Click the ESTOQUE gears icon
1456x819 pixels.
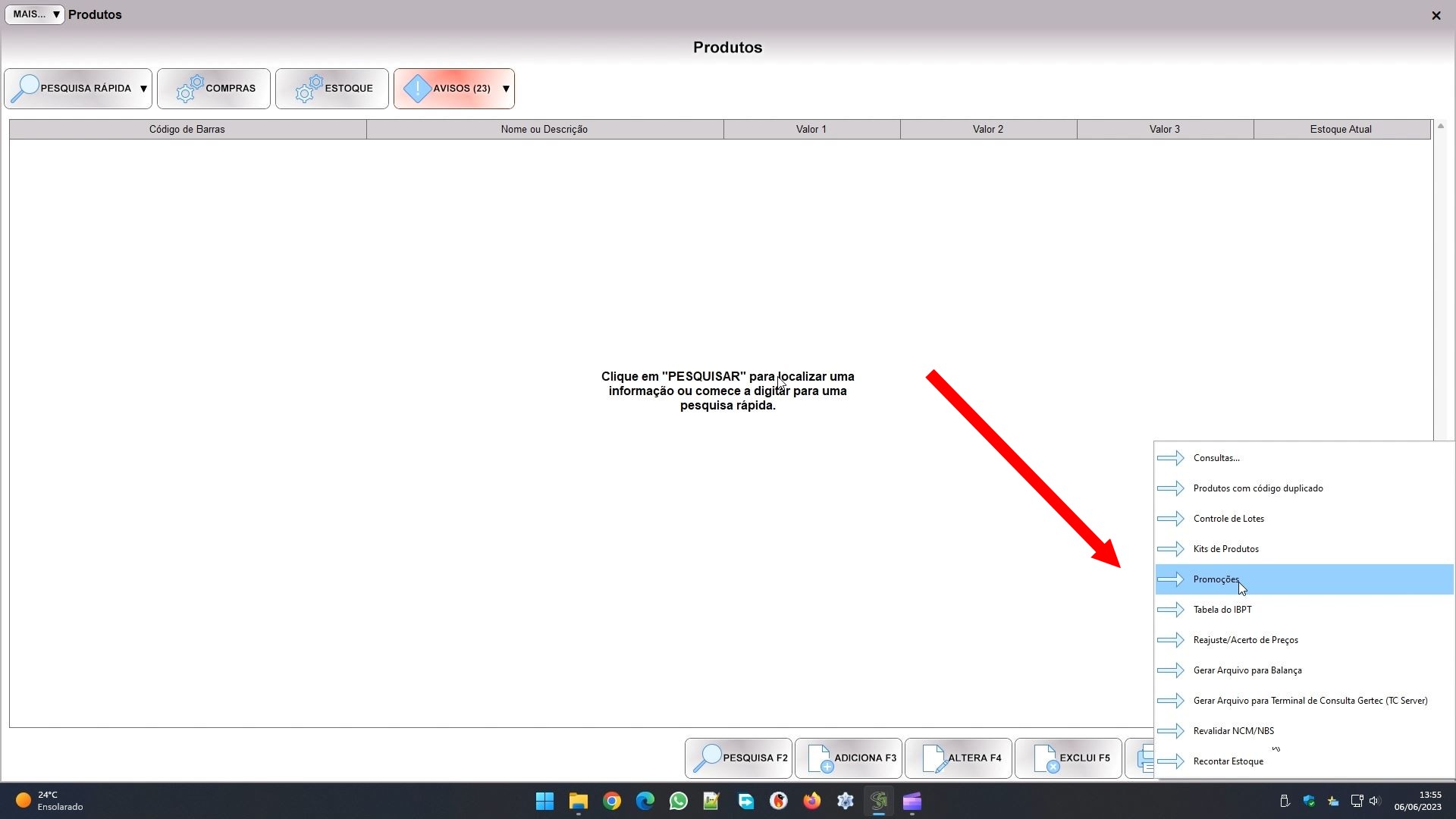(x=309, y=89)
